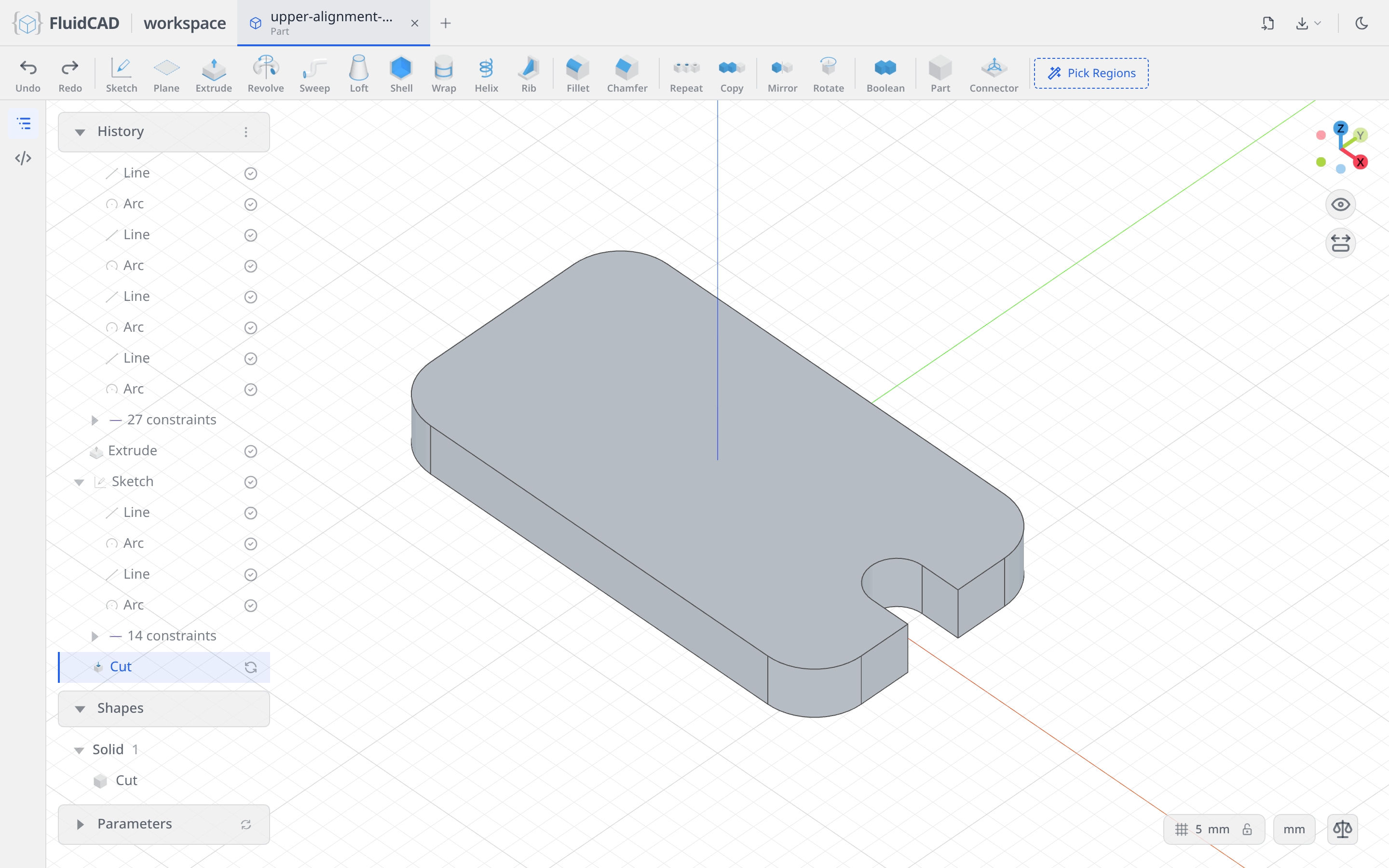This screenshot has width=1389, height=868.
Task: Select the Revolve tool
Action: click(x=265, y=74)
